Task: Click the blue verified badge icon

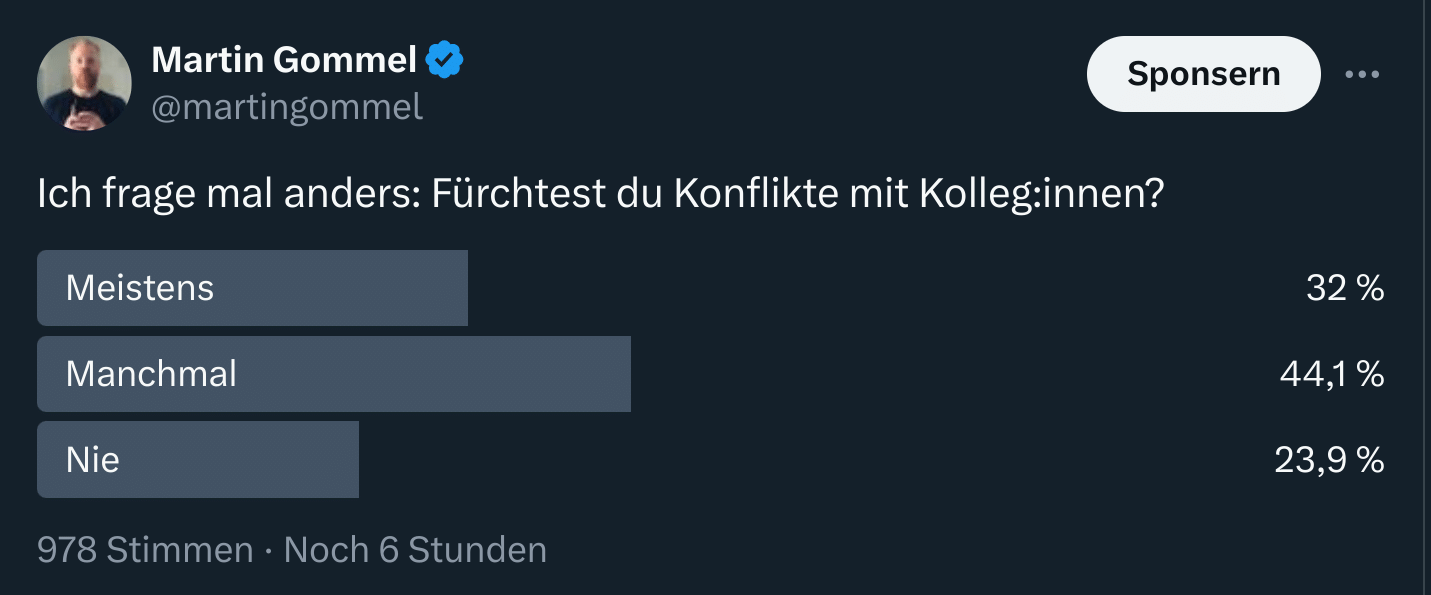Action: click(444, 61)
